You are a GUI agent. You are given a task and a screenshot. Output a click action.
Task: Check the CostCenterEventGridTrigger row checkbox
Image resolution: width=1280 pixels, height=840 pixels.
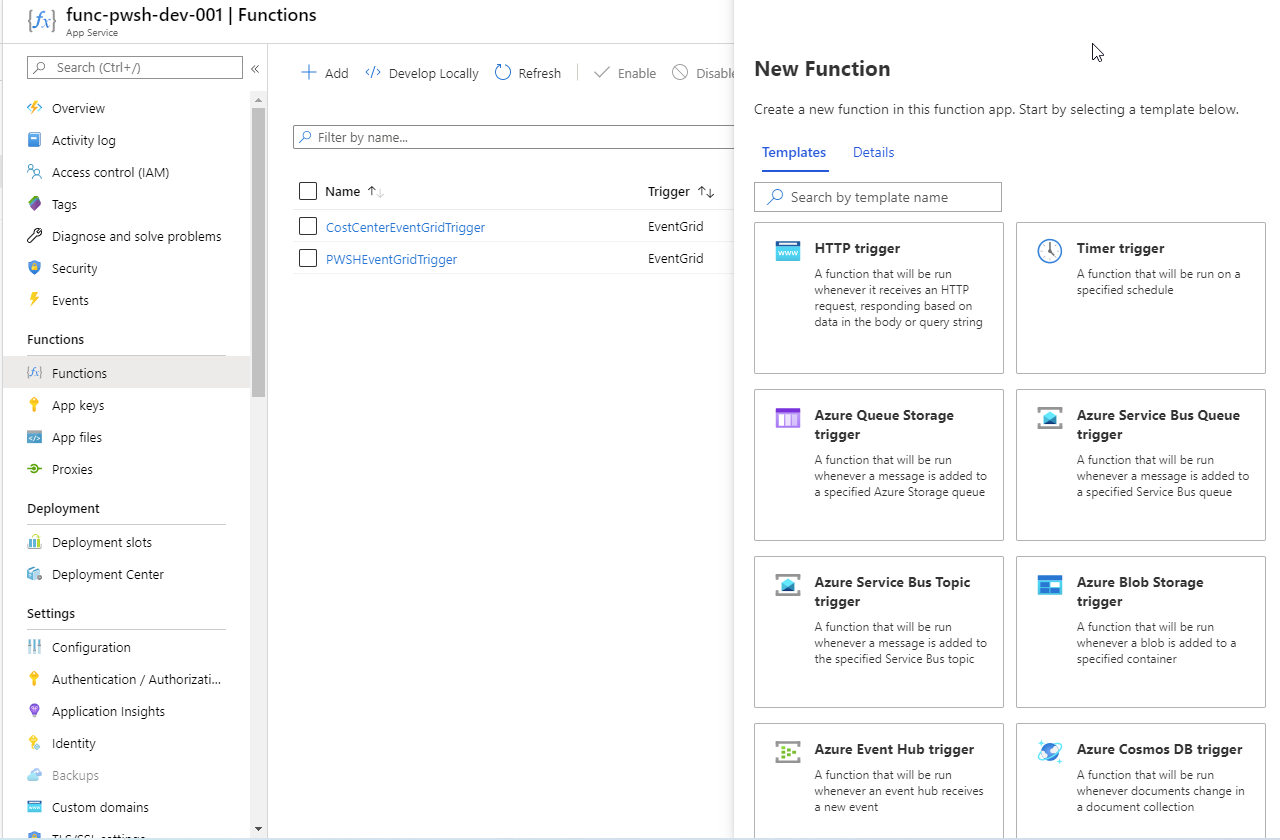click(x=308, y=227)
